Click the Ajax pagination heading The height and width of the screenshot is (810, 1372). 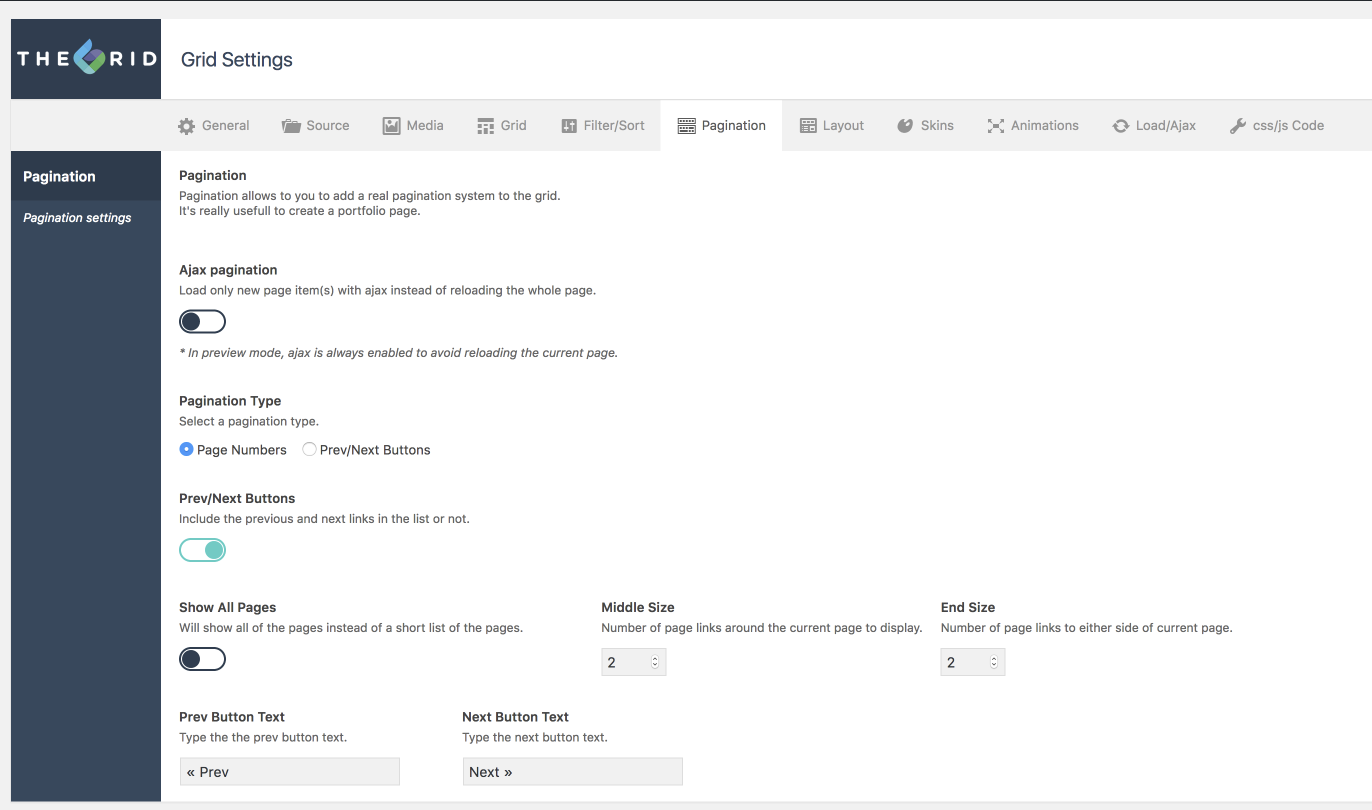228,270
